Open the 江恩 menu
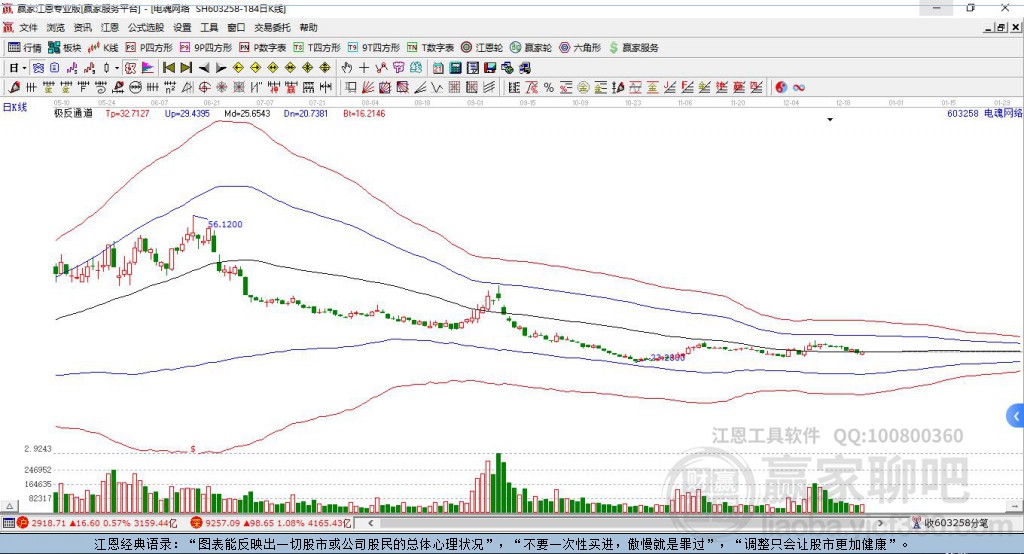 [x=110, y=27]
